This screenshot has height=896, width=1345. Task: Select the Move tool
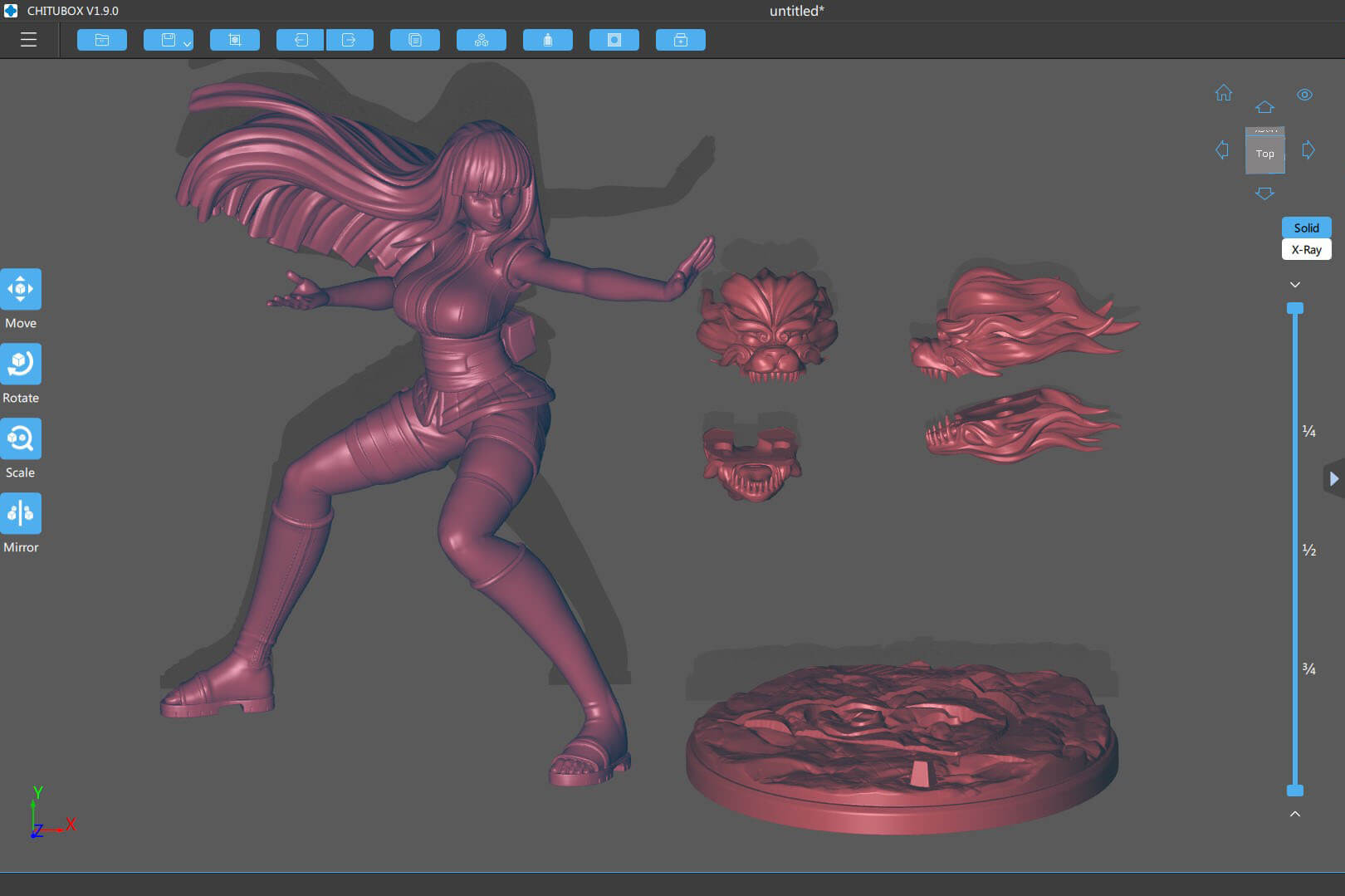pyautogui.click(x=21, y=289)
